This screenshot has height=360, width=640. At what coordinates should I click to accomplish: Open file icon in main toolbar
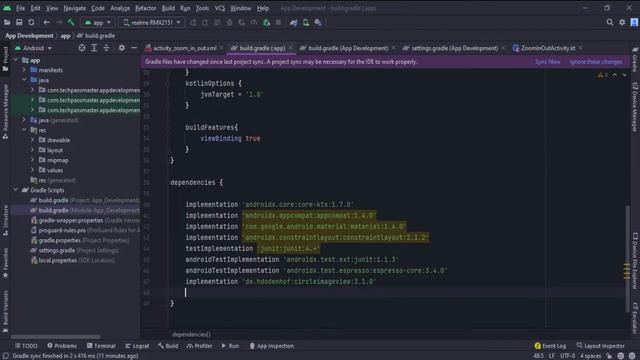(x=7, y=22)
